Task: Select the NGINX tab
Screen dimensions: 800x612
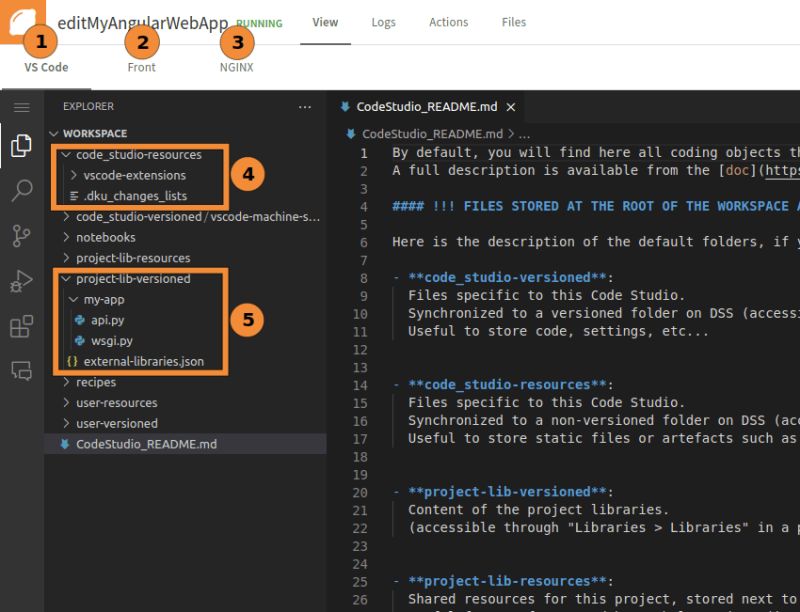Action: coord(236,67)
